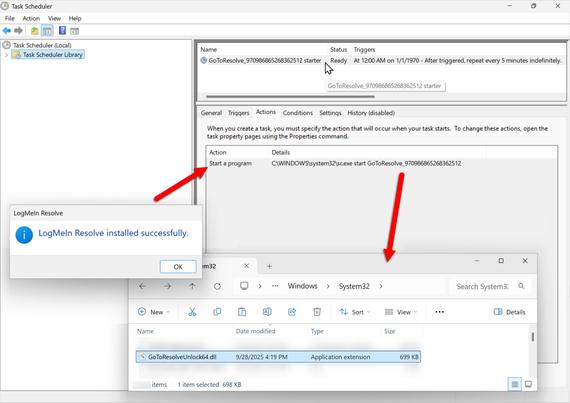Image resolution: width=570 pixels, height=403 pixels.
Task: Switch to large thumbnails view icon
Action: (528, 384)
